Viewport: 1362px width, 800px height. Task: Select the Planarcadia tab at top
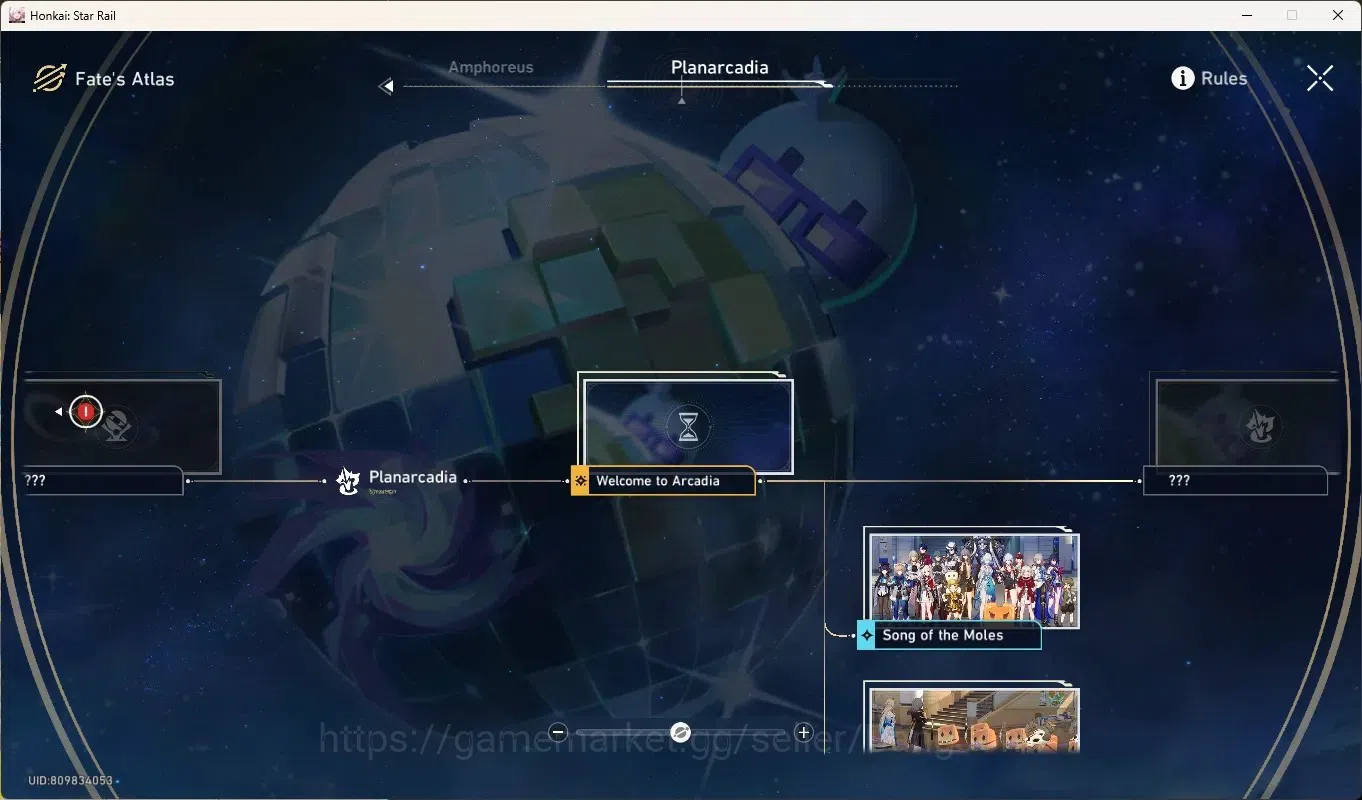[x=720, y=67]
